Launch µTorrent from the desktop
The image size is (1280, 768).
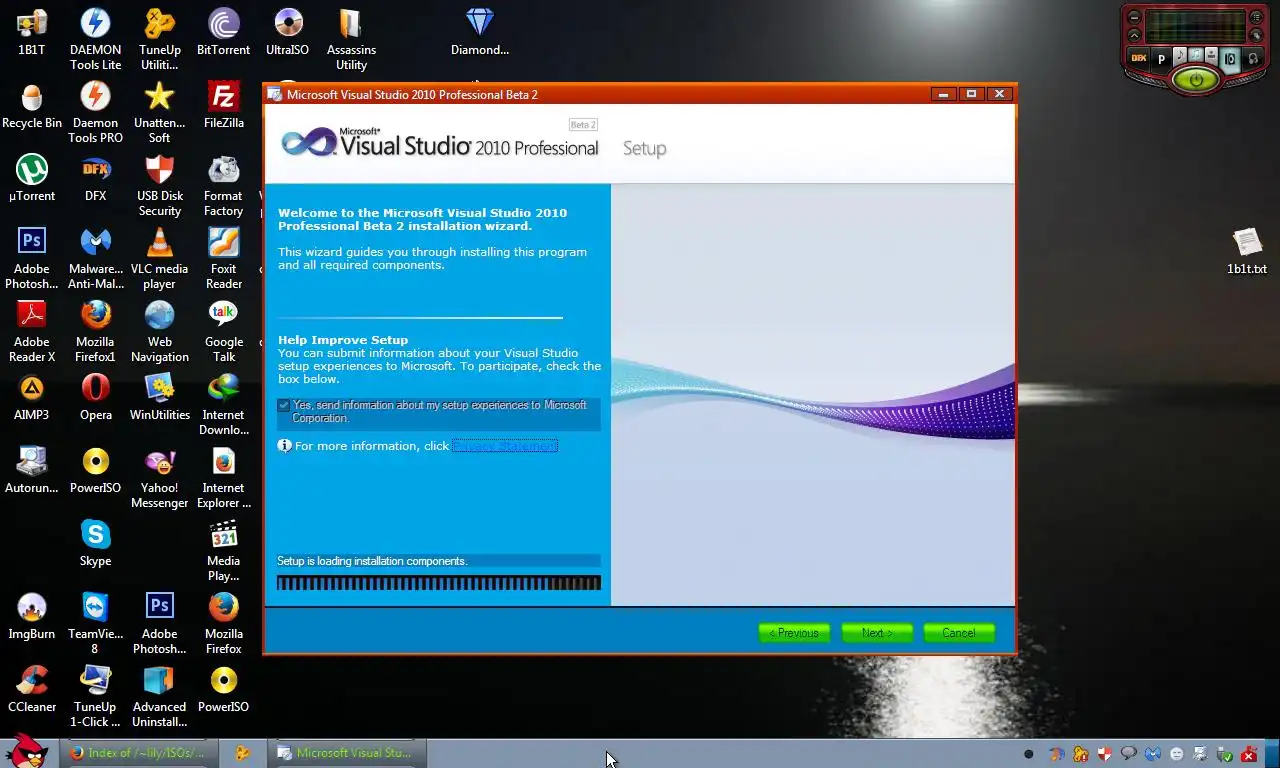(32, 178)
